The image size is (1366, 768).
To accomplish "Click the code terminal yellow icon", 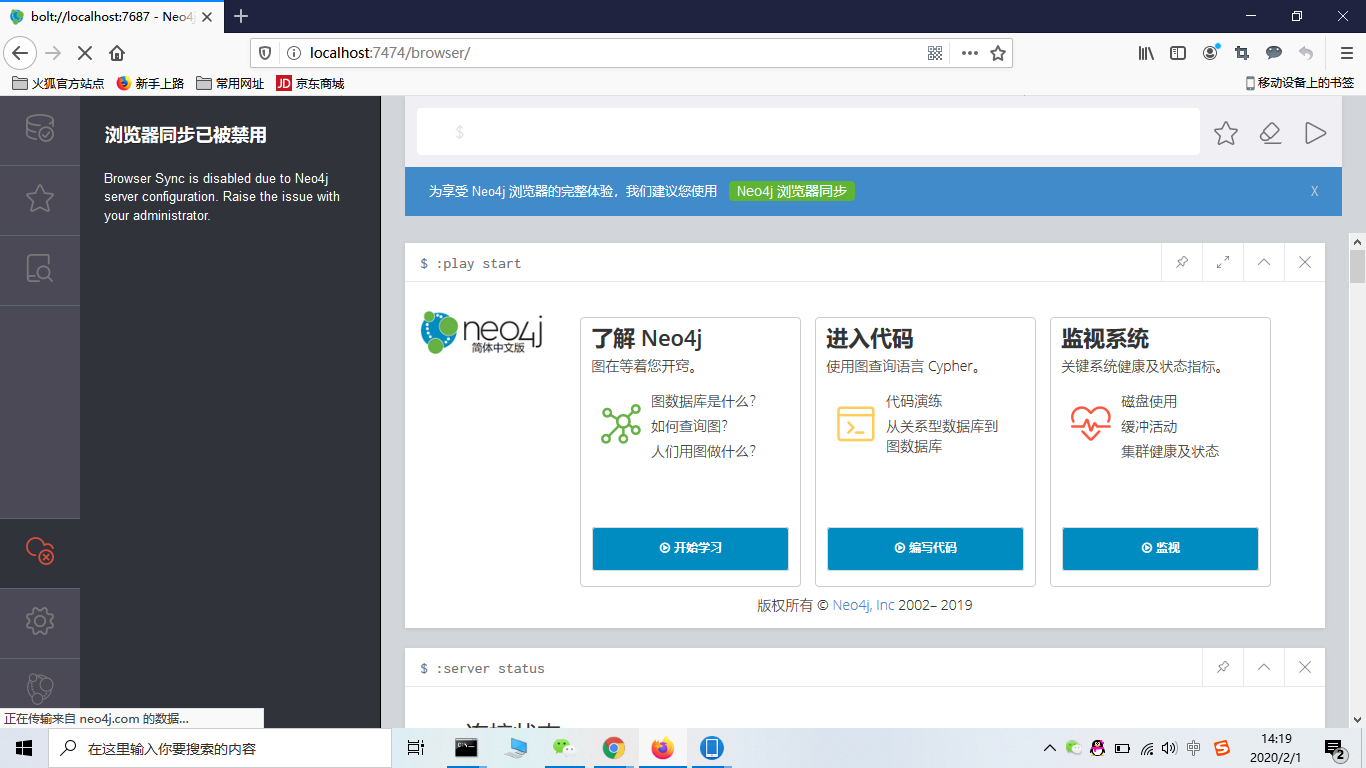I will click(x=856, y=424).
